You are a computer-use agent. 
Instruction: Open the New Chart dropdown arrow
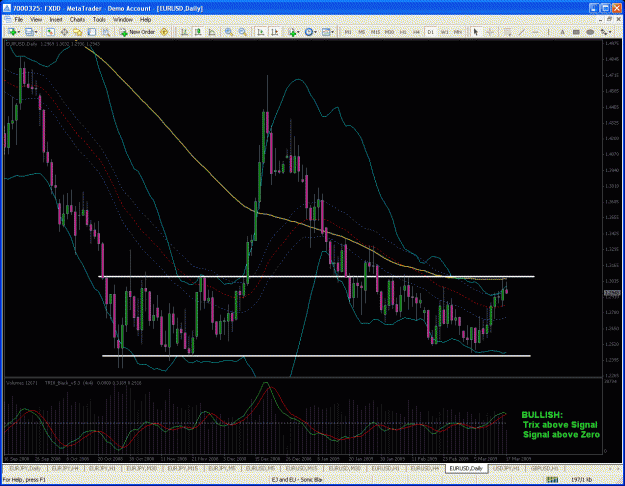pos(18,32)
